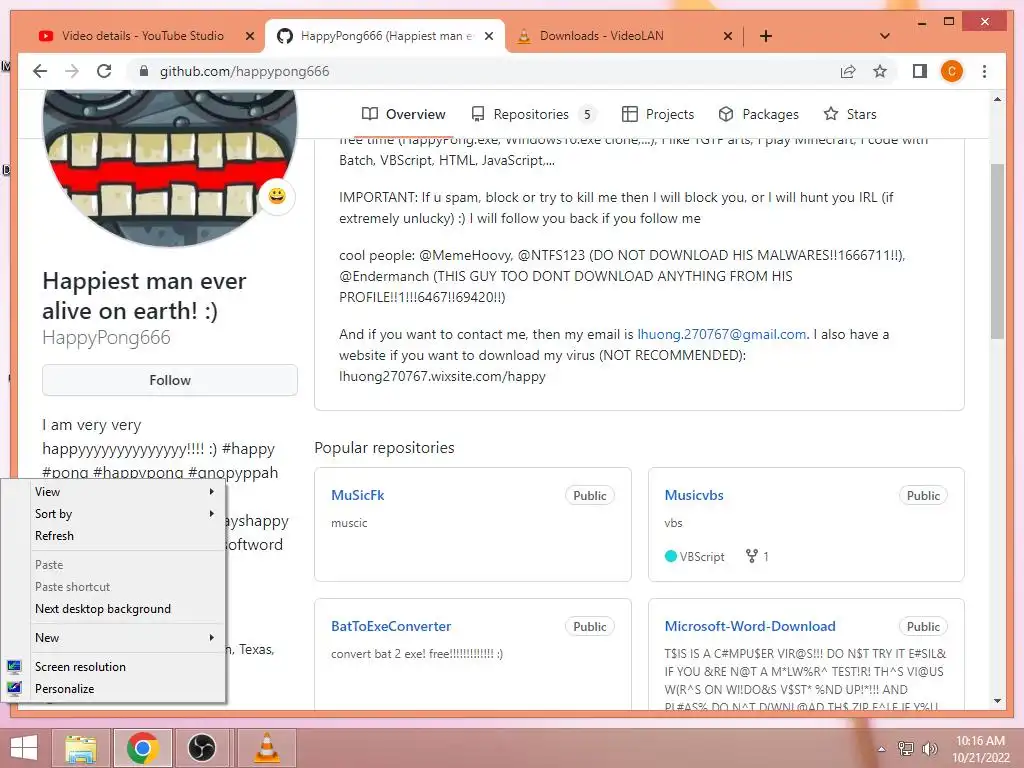The width and height of the screenshot is (1024, 768).
Task: Open the Overview profile tab
Action: (404, 114)
